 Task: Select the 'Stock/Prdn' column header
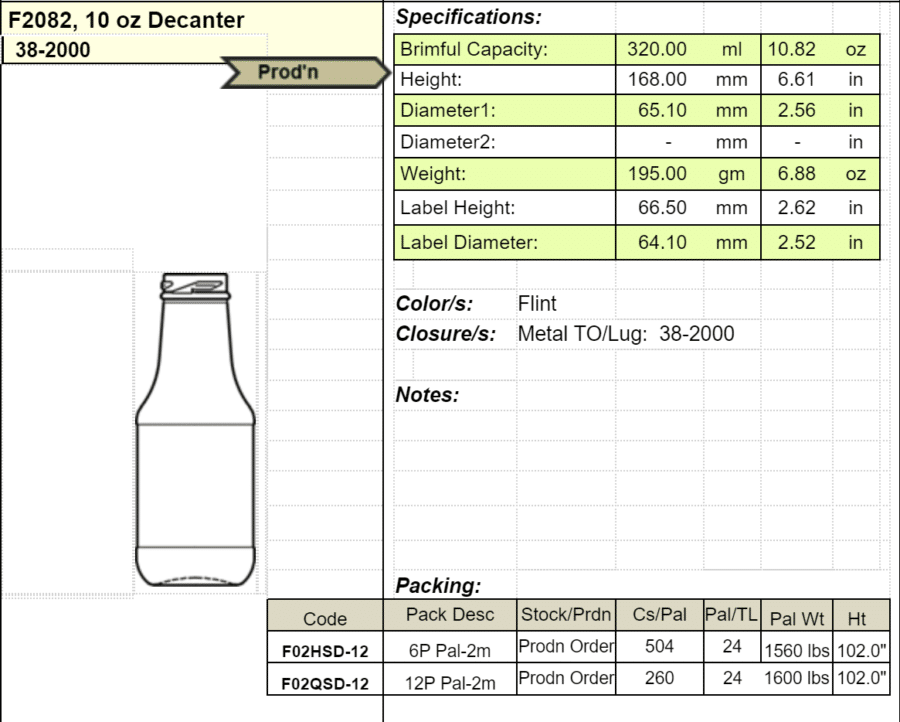[566, 615]
